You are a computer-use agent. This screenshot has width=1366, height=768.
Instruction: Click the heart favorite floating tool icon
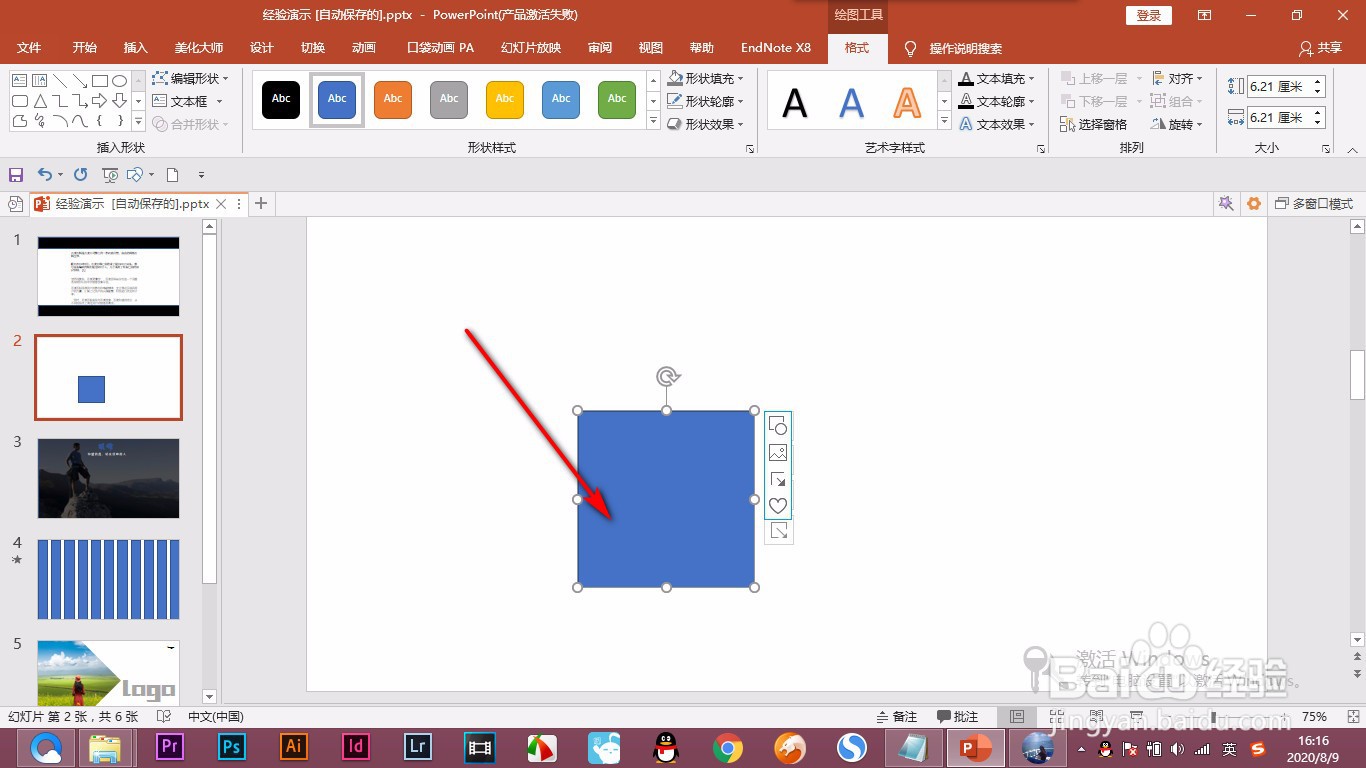(x=778, y=506)
